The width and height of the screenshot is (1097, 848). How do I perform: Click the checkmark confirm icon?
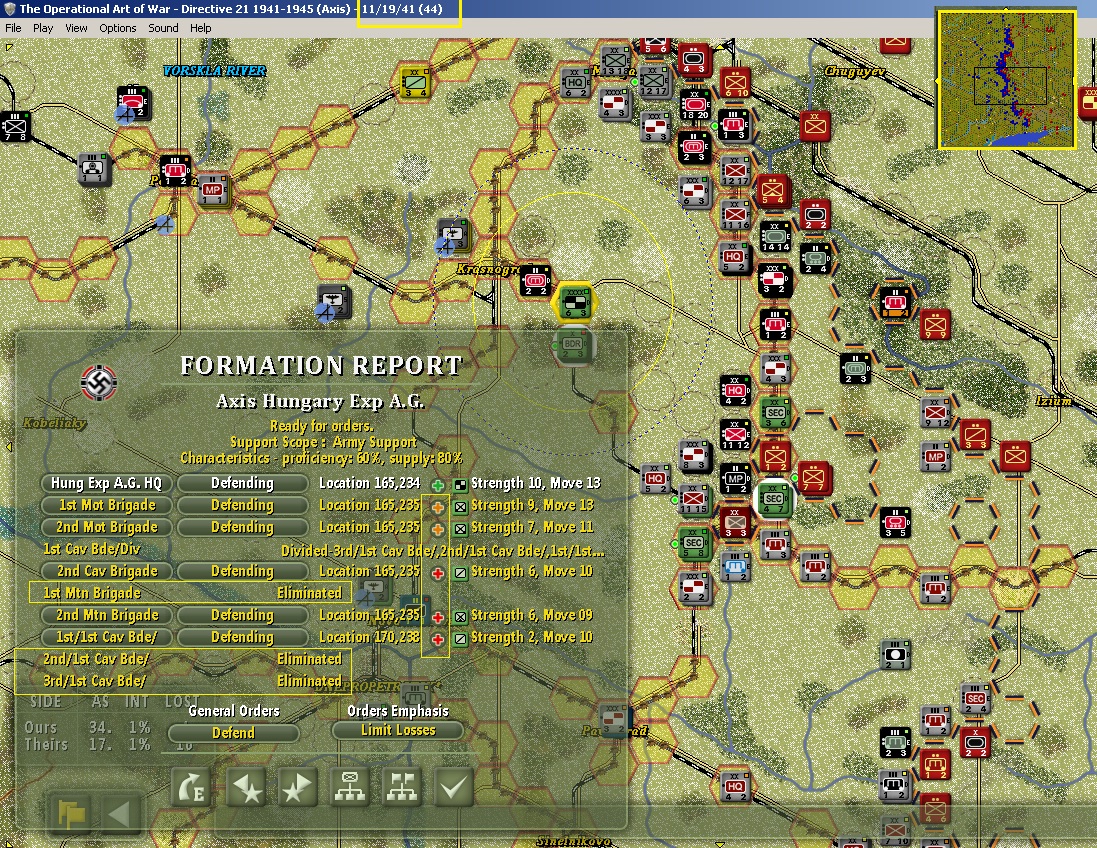pos(453,787)
